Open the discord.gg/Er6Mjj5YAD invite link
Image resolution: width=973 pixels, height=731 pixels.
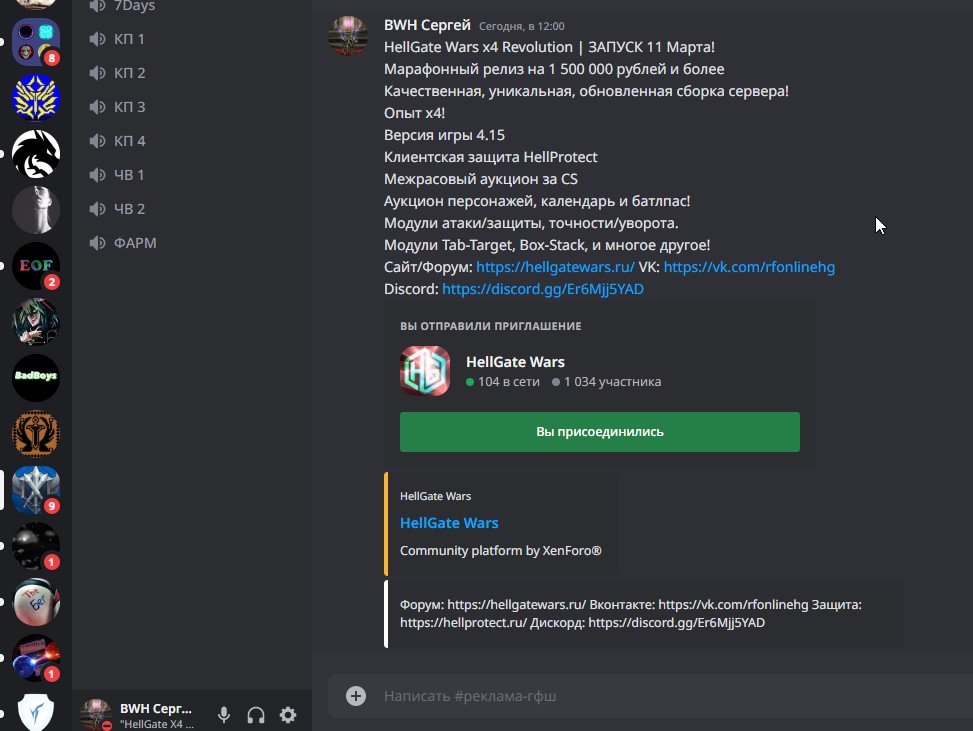[542, 289]
